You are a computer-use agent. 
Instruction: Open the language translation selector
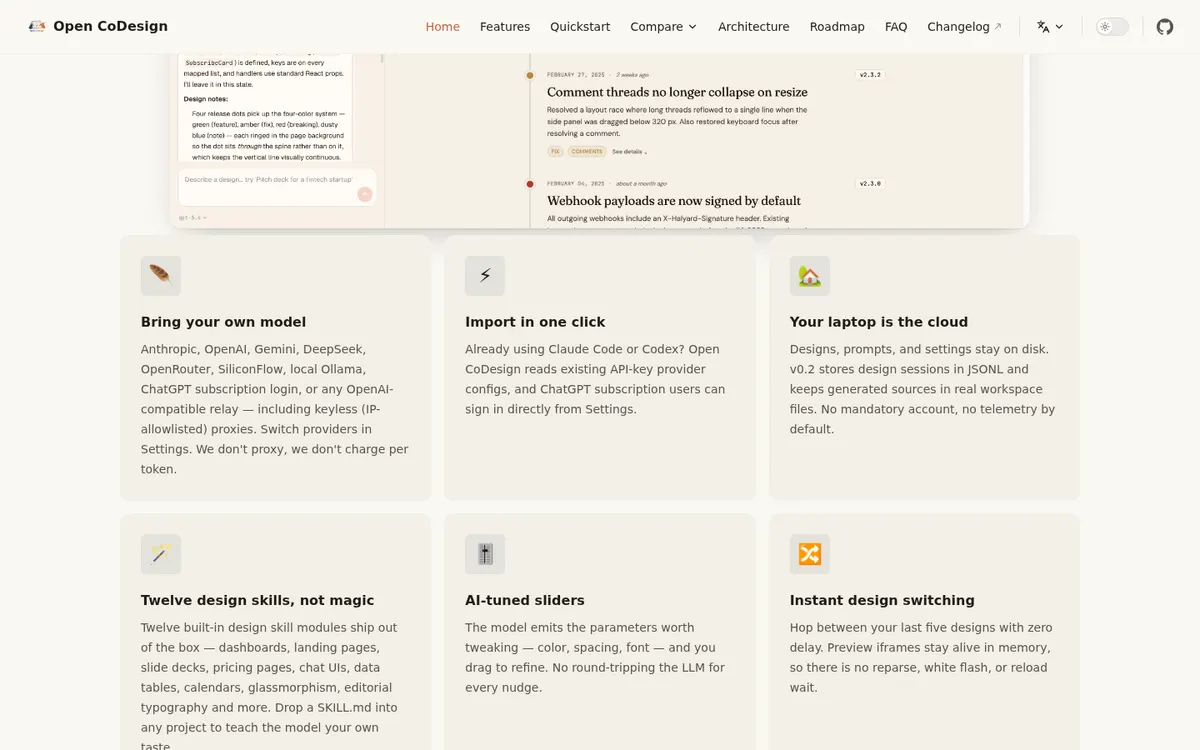click(x=1050, y=27)
